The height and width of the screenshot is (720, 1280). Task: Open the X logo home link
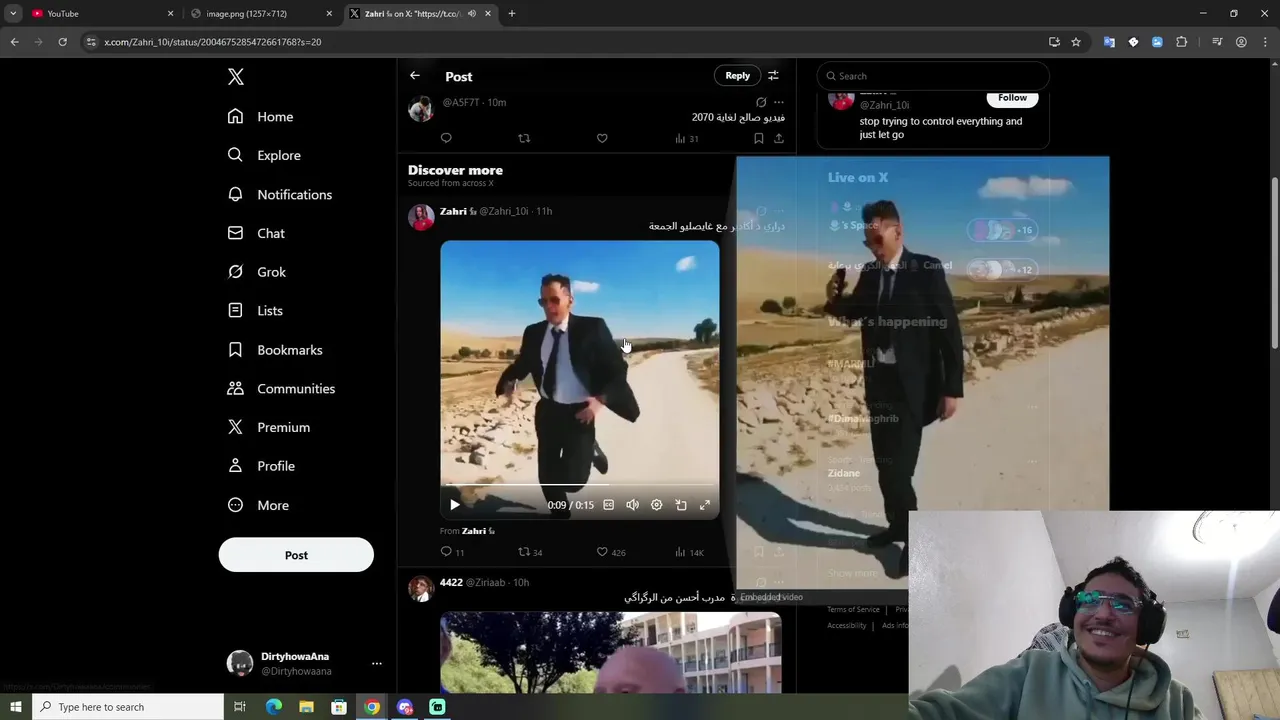[x=235, y=77]
